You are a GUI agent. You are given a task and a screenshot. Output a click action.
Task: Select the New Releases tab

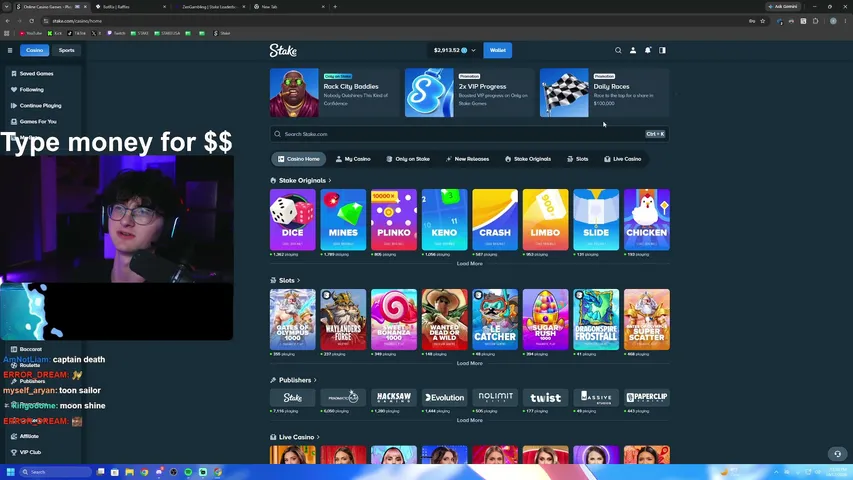point(467,159)
